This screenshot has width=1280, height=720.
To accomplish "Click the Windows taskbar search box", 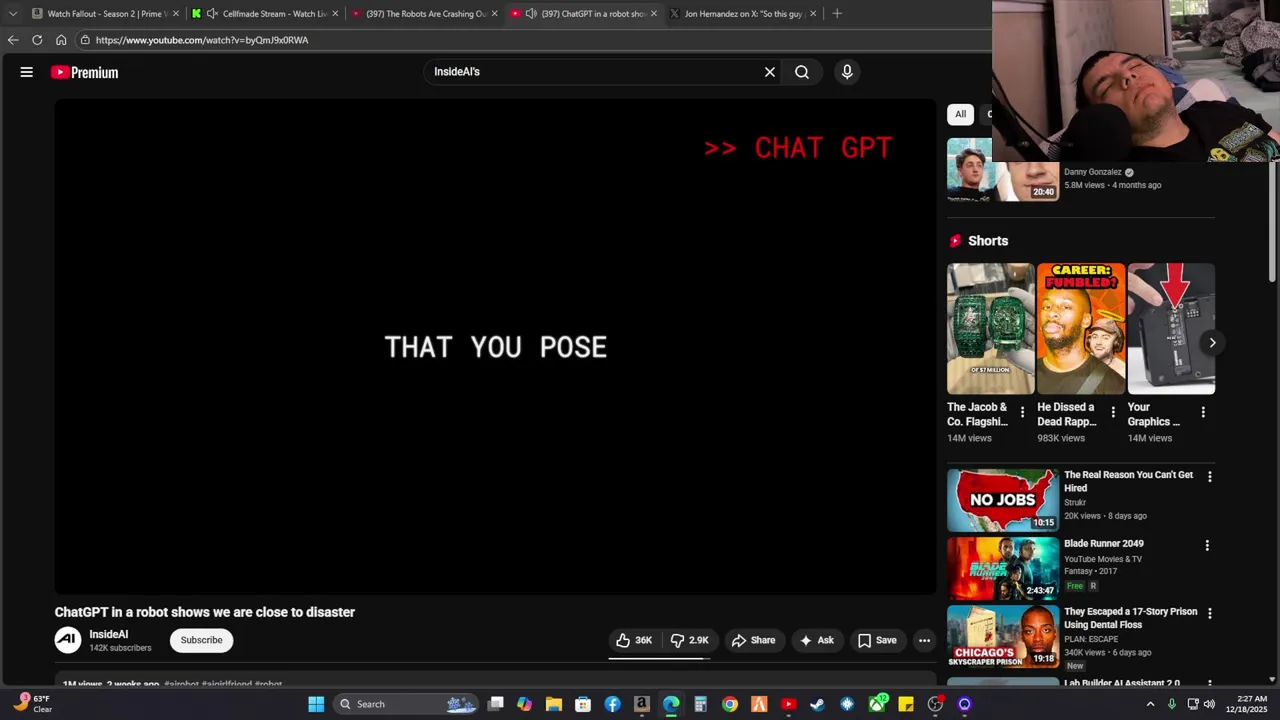I will pyautogui.click(x=405, y=704).
